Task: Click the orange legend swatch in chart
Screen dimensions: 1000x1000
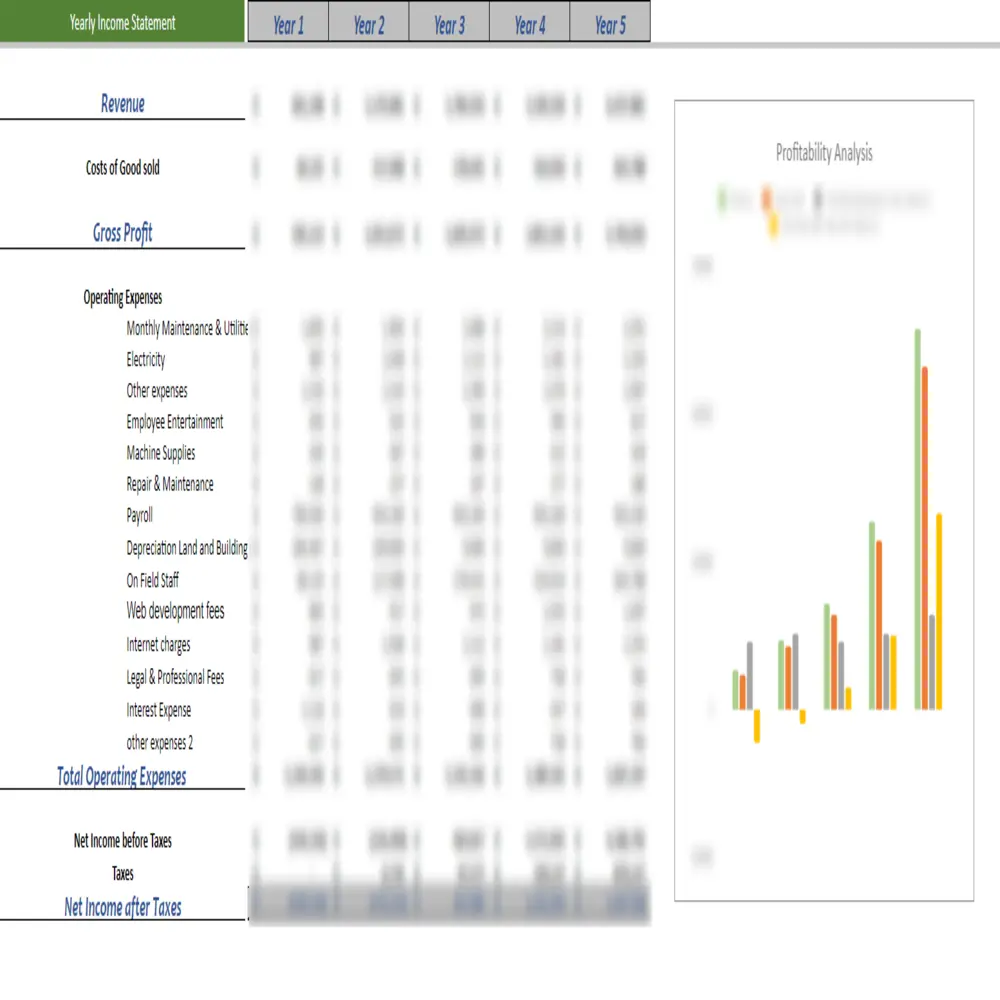Action: pyautogui.click(x=766, y=198)
